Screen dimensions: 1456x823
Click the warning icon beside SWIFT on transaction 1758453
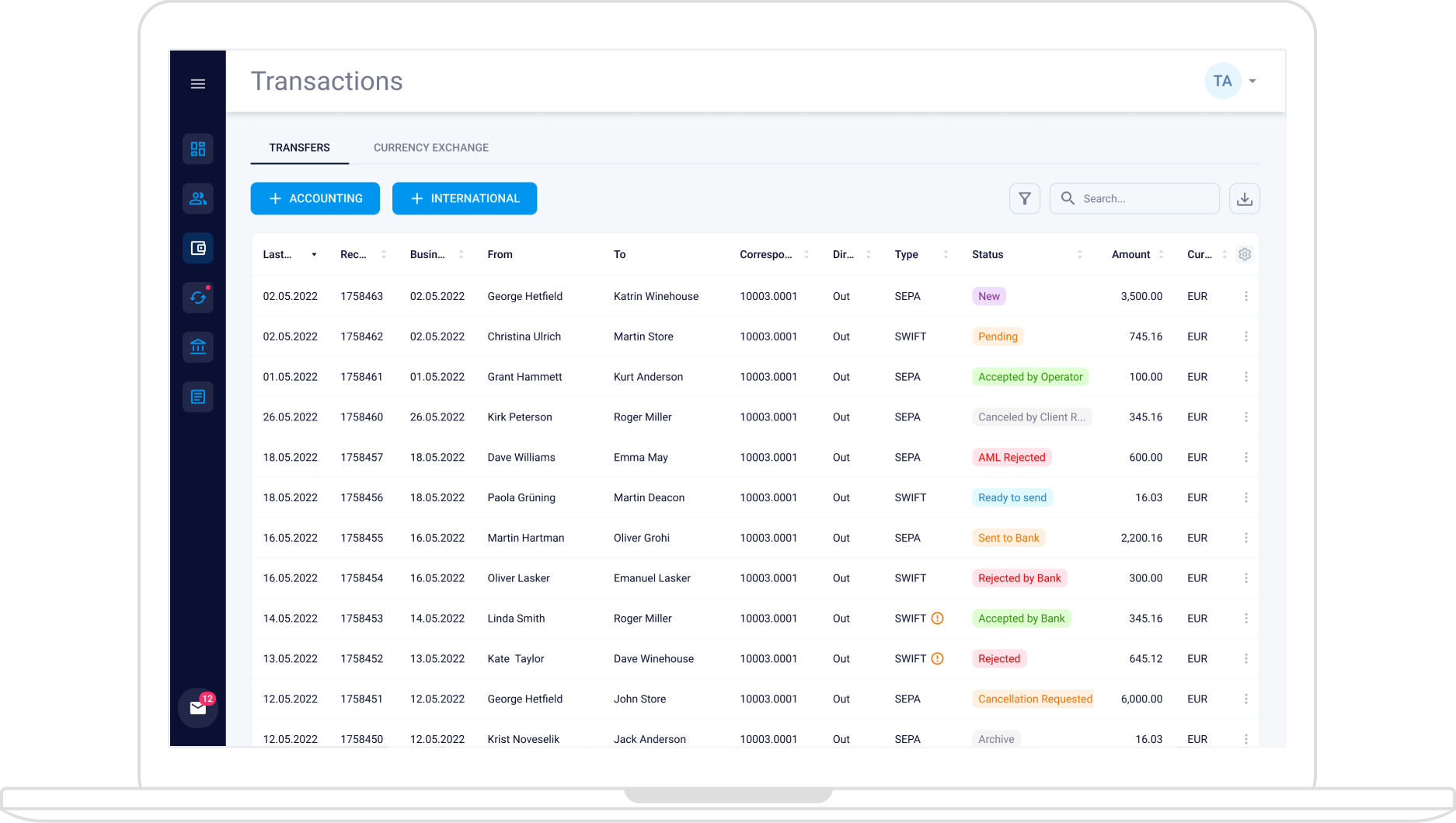(x=936, y=618)
